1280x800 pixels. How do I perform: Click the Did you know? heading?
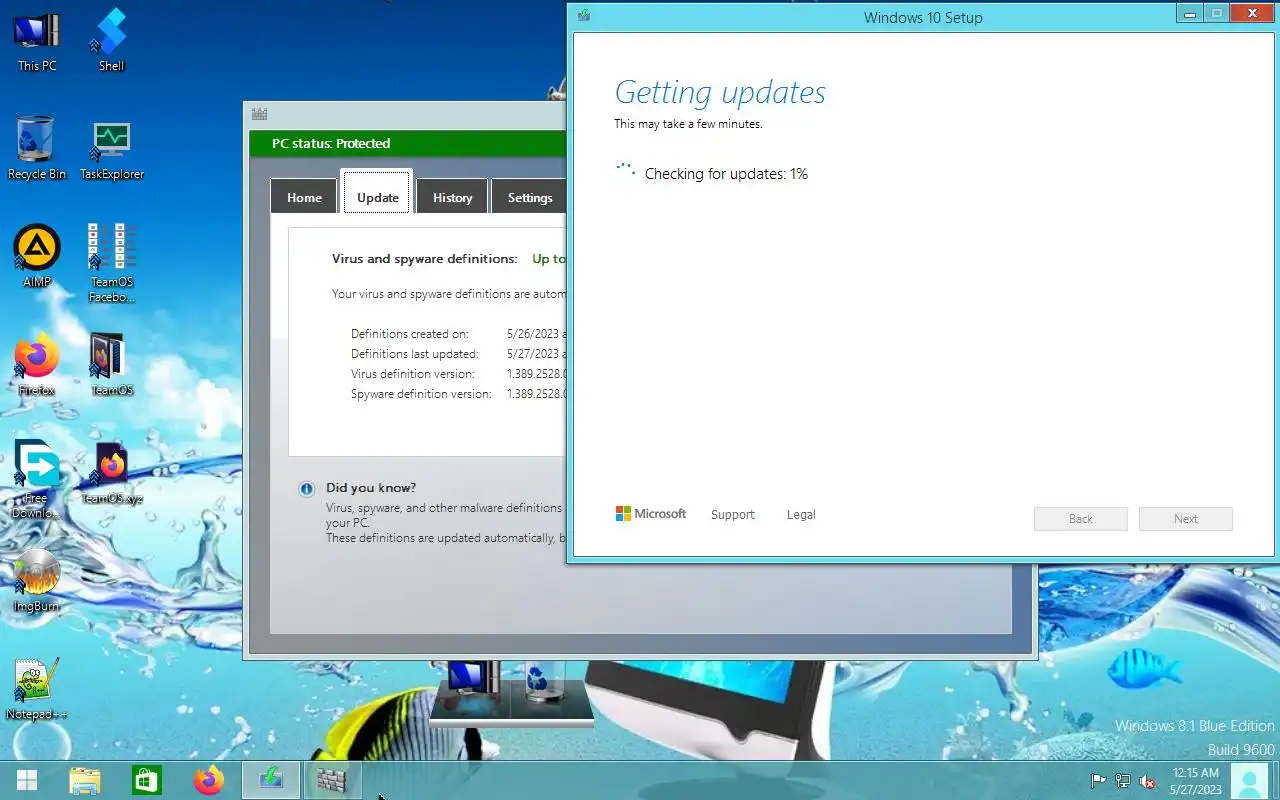(x=371, y=488)
